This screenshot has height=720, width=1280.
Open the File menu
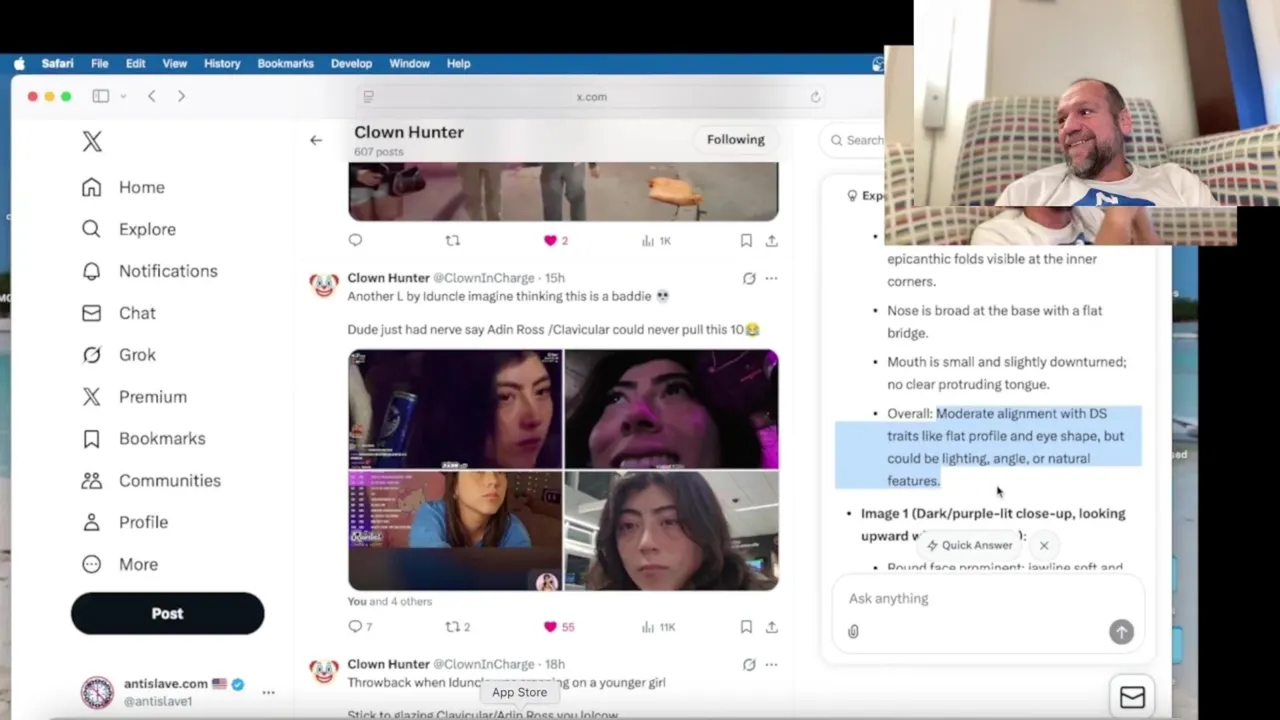pyautogui.click(x=100, y=63)
